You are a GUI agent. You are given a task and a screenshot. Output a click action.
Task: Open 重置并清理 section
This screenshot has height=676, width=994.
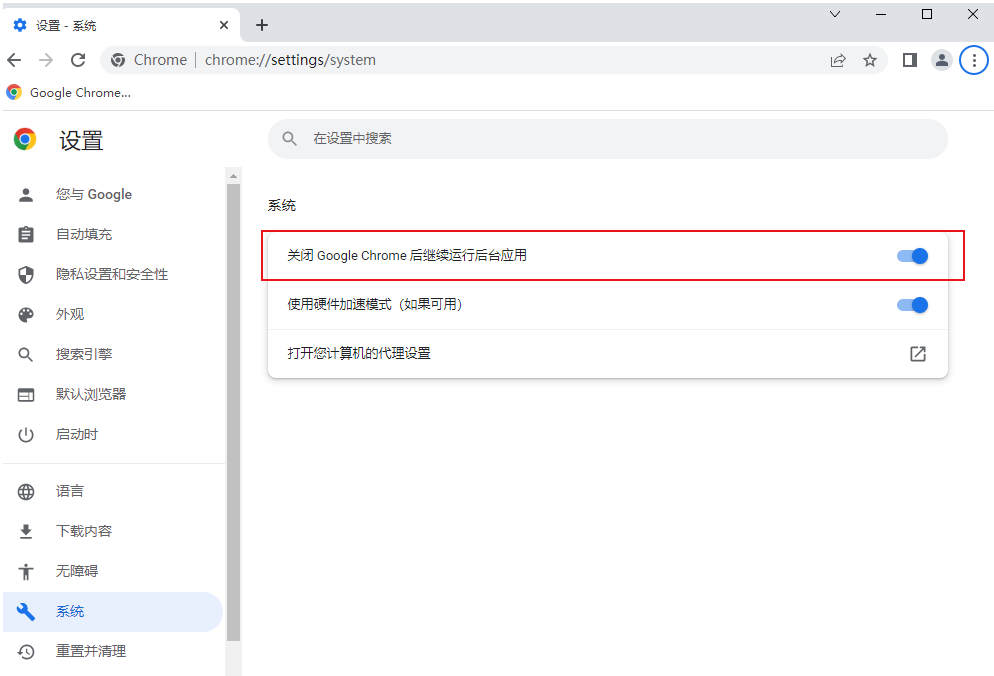[x=113, y=651]
